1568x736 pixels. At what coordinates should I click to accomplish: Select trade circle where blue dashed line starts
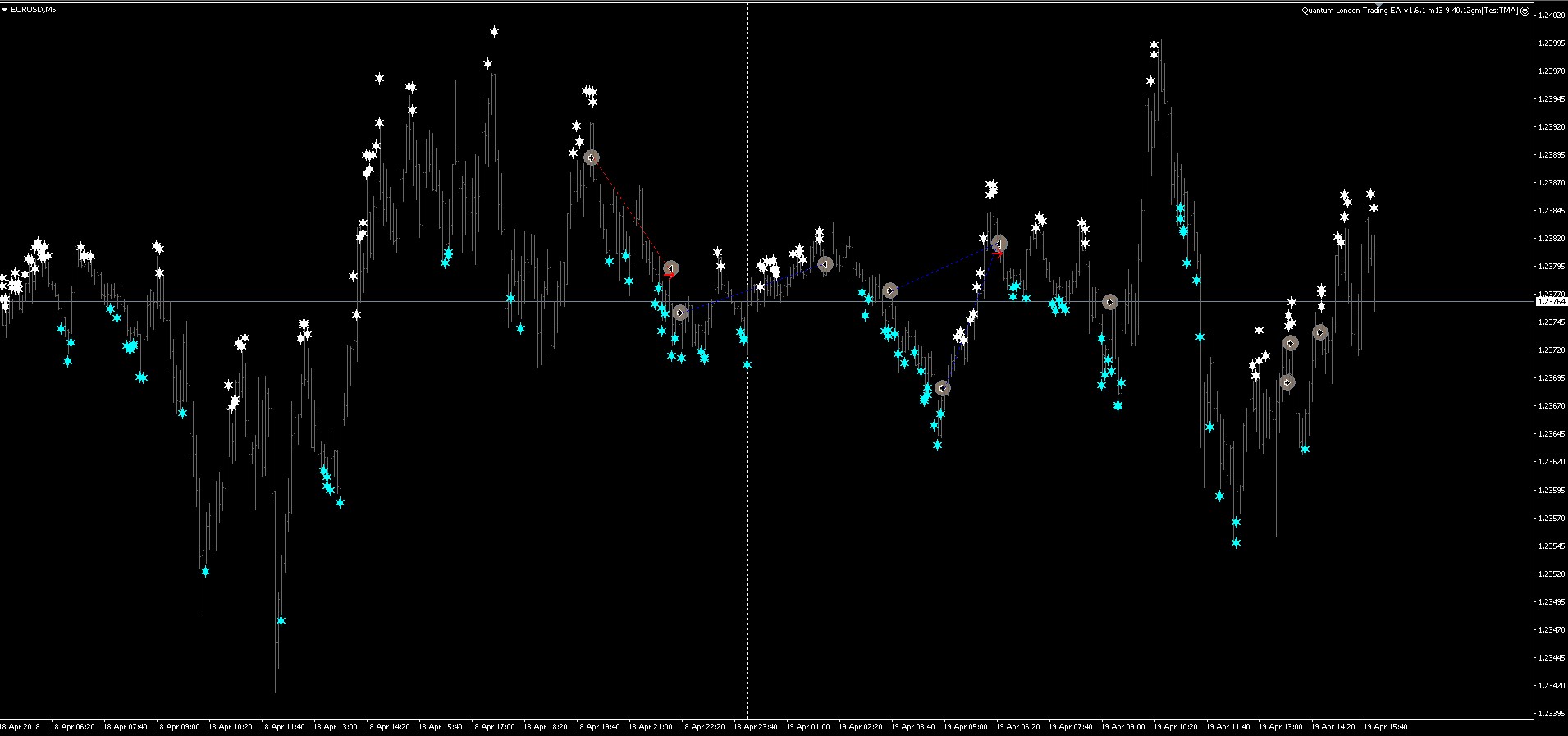click(679, 313)
